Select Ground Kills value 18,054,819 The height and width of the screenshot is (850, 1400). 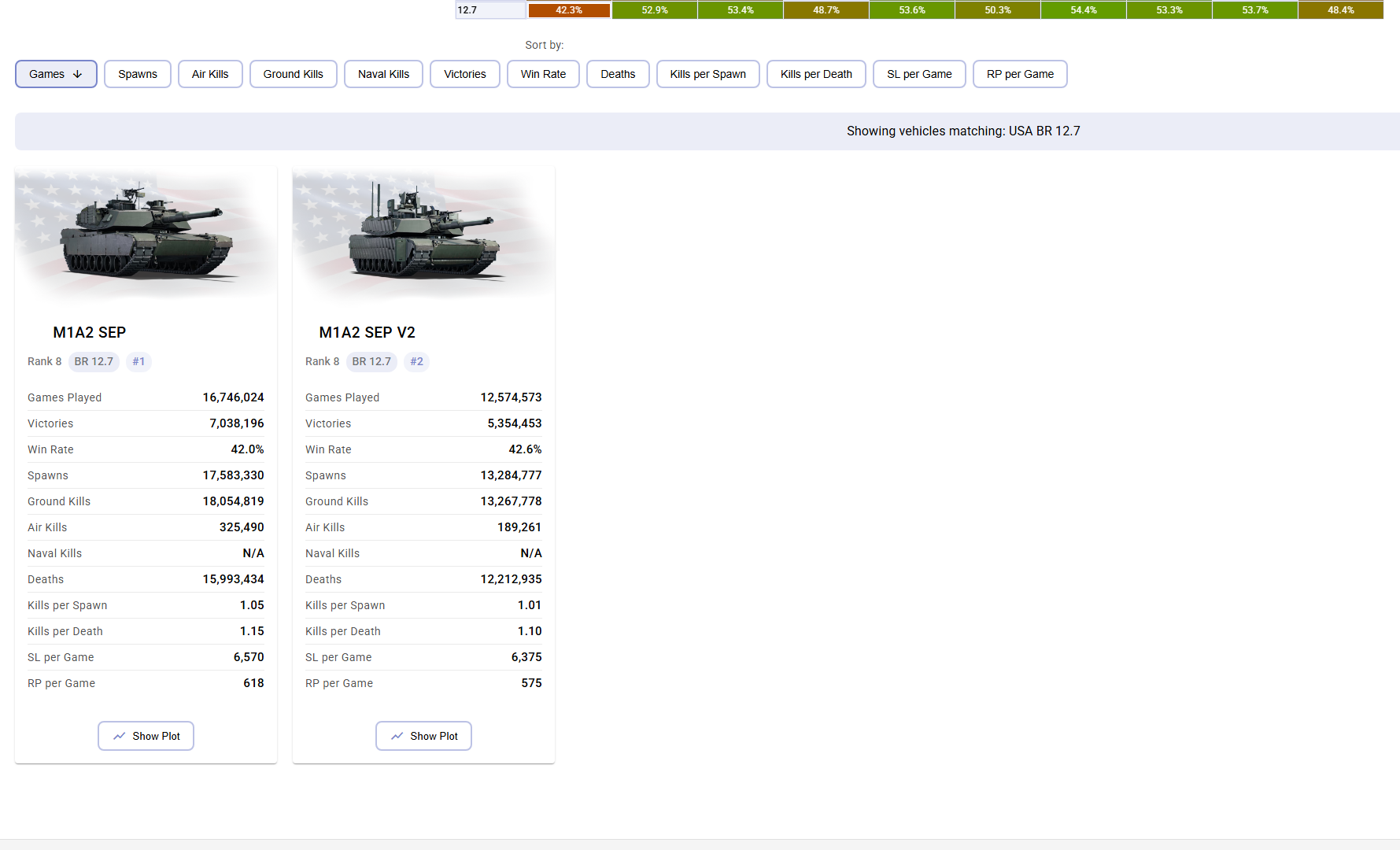pyautogui.click(x=234, y=501)
